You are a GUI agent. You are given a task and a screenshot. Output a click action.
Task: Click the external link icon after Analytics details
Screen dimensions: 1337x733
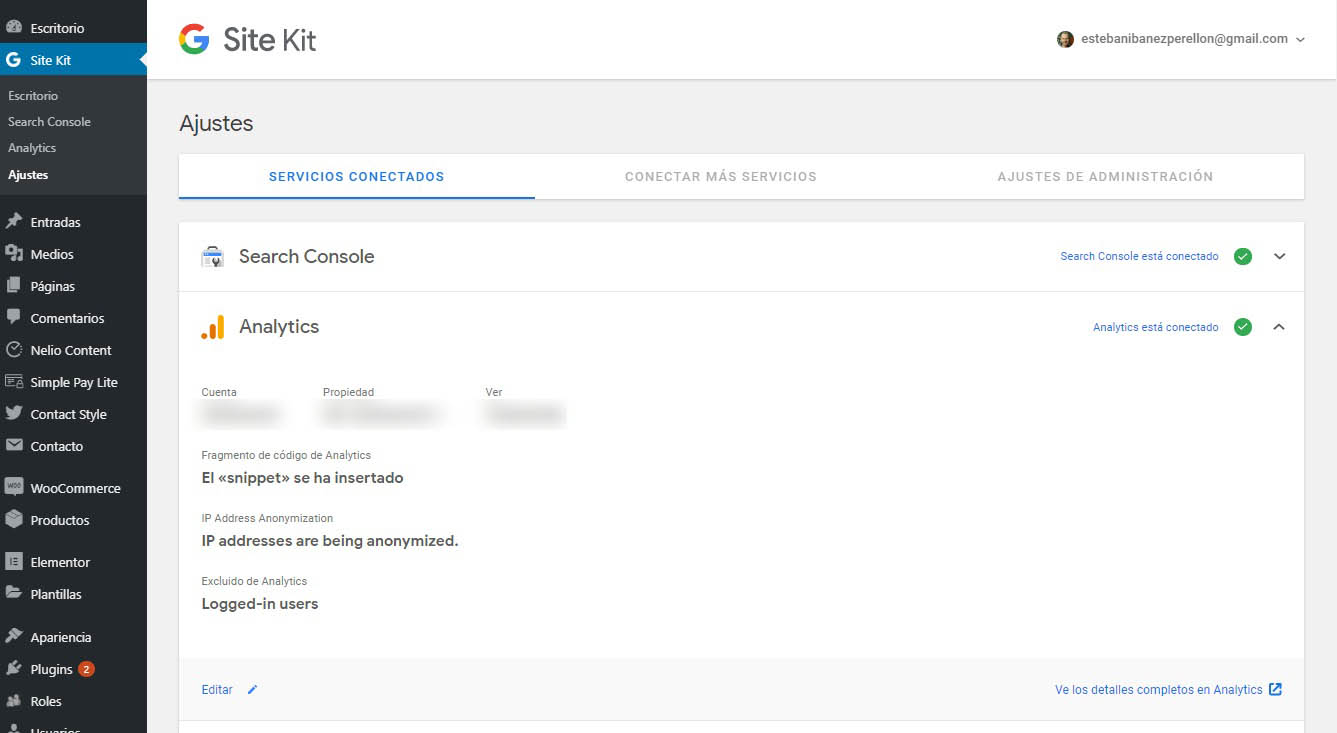coord(1275,689)
